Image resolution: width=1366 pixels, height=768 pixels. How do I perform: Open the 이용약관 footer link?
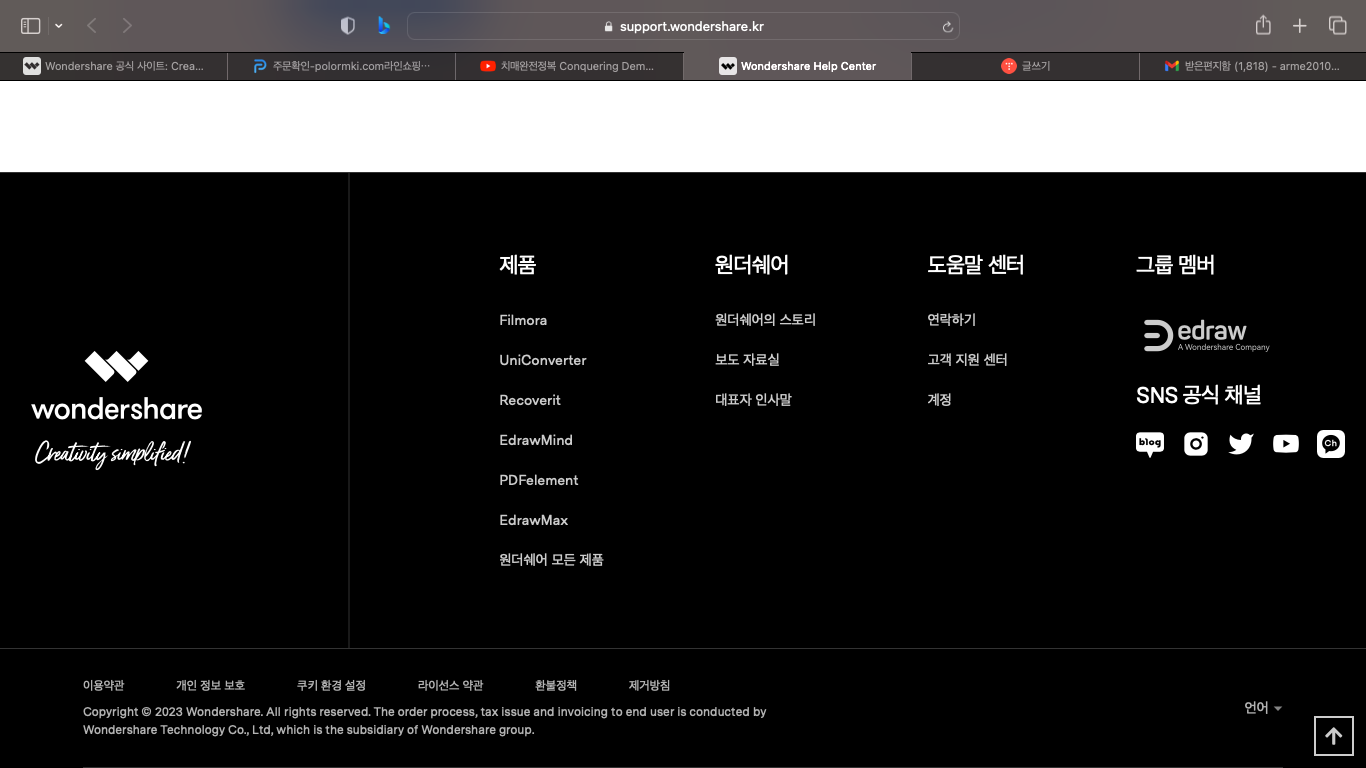(x=104, y=685)
